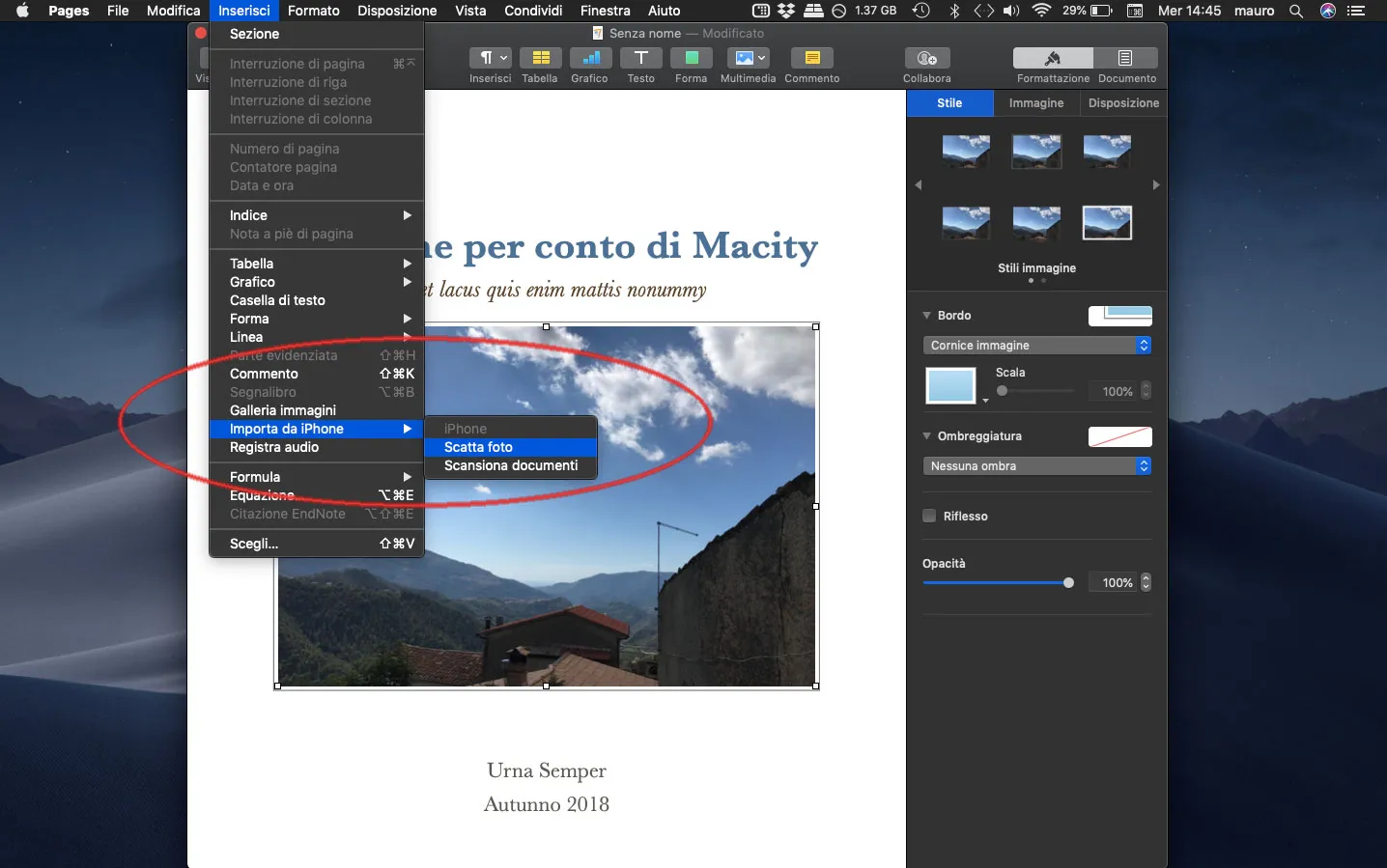
Task: Click the Opacità stepper arrows
Action: pyautogui.click(x=1146, y=582)
